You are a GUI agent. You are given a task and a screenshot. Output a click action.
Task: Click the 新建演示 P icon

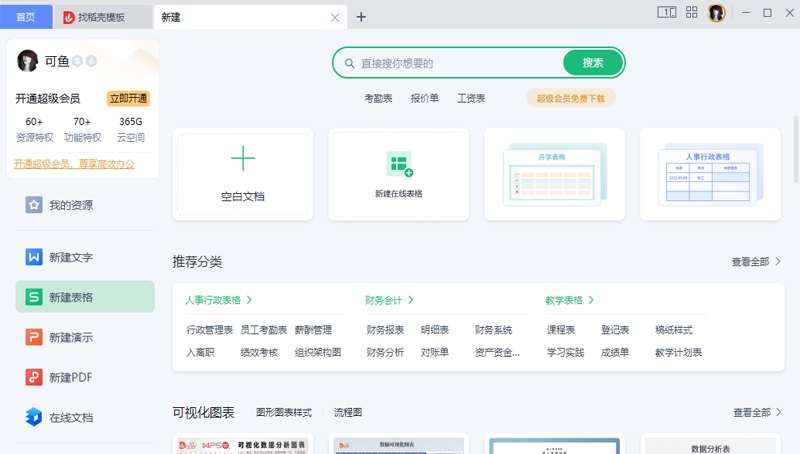tap(34, 337)
